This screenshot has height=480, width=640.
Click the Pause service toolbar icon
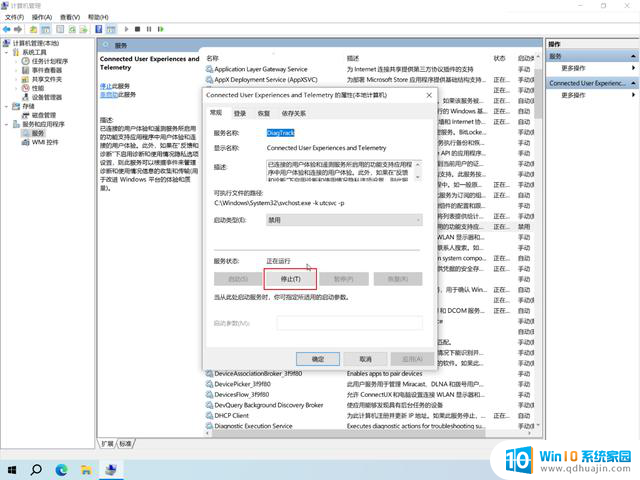(x=149, y=29)
